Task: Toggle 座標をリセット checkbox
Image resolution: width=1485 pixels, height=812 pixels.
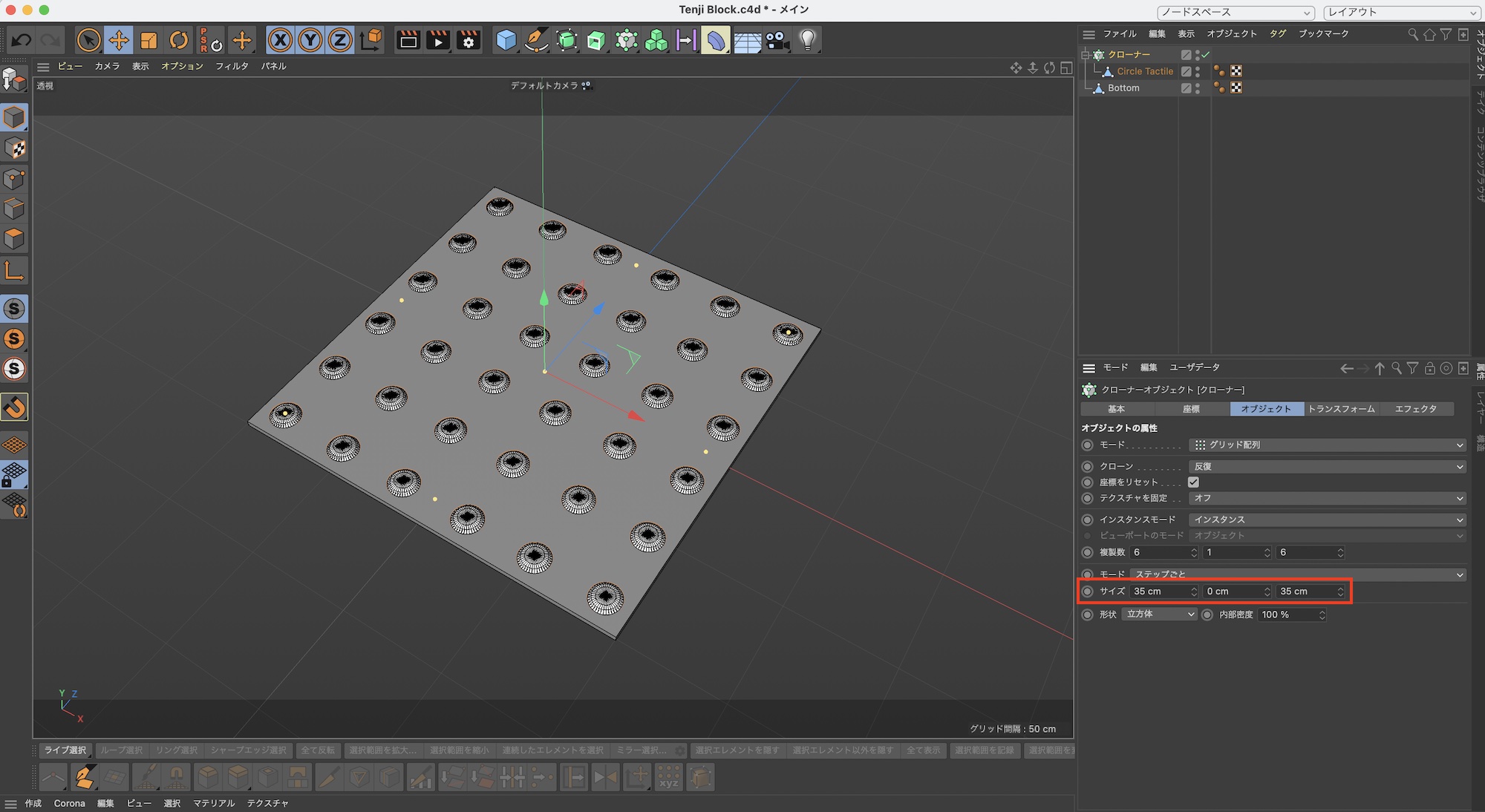Action: click(1193, 482)
